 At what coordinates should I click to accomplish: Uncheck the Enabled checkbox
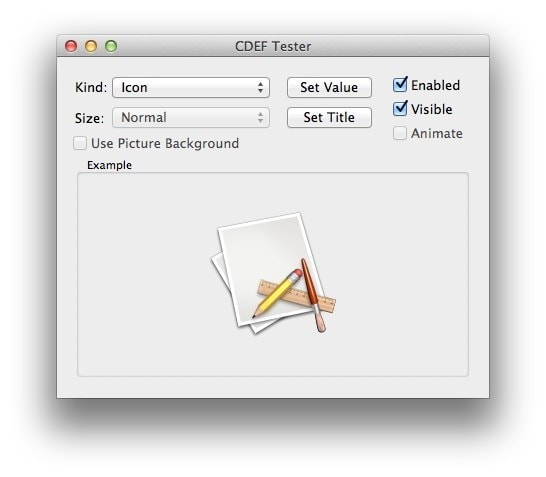(x=400, y=85)
